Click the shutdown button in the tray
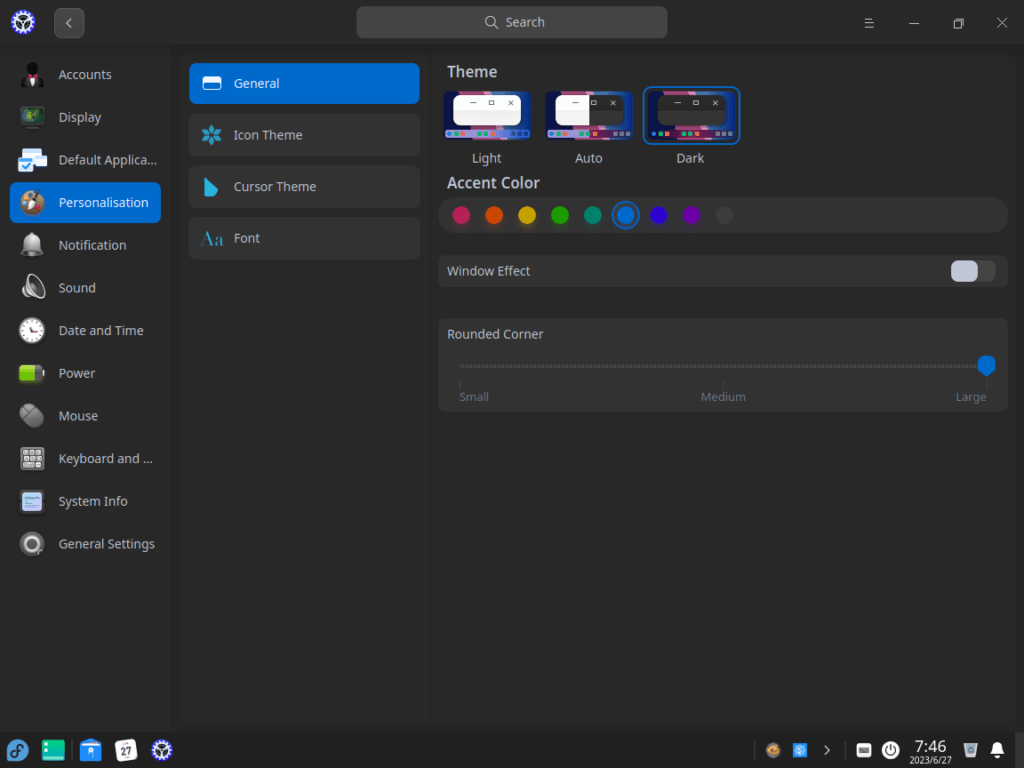 tap(890, 750)
